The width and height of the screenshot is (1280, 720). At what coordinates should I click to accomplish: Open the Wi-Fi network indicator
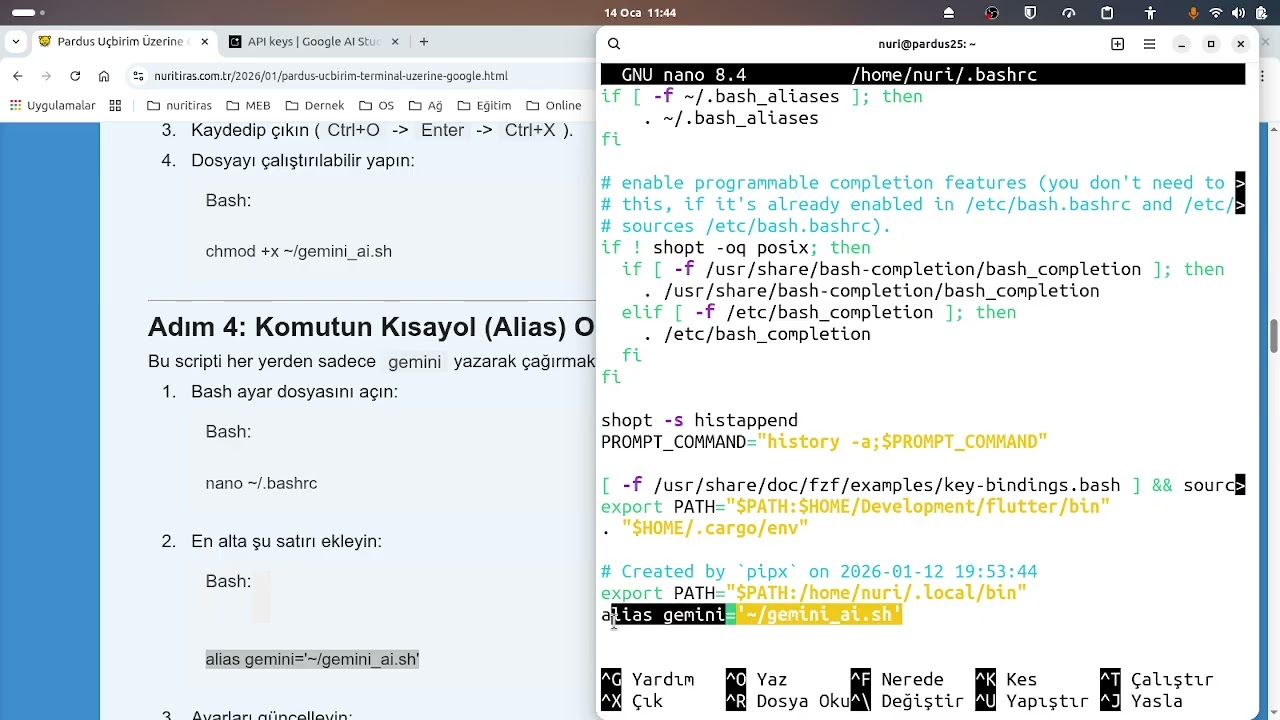1216,13
